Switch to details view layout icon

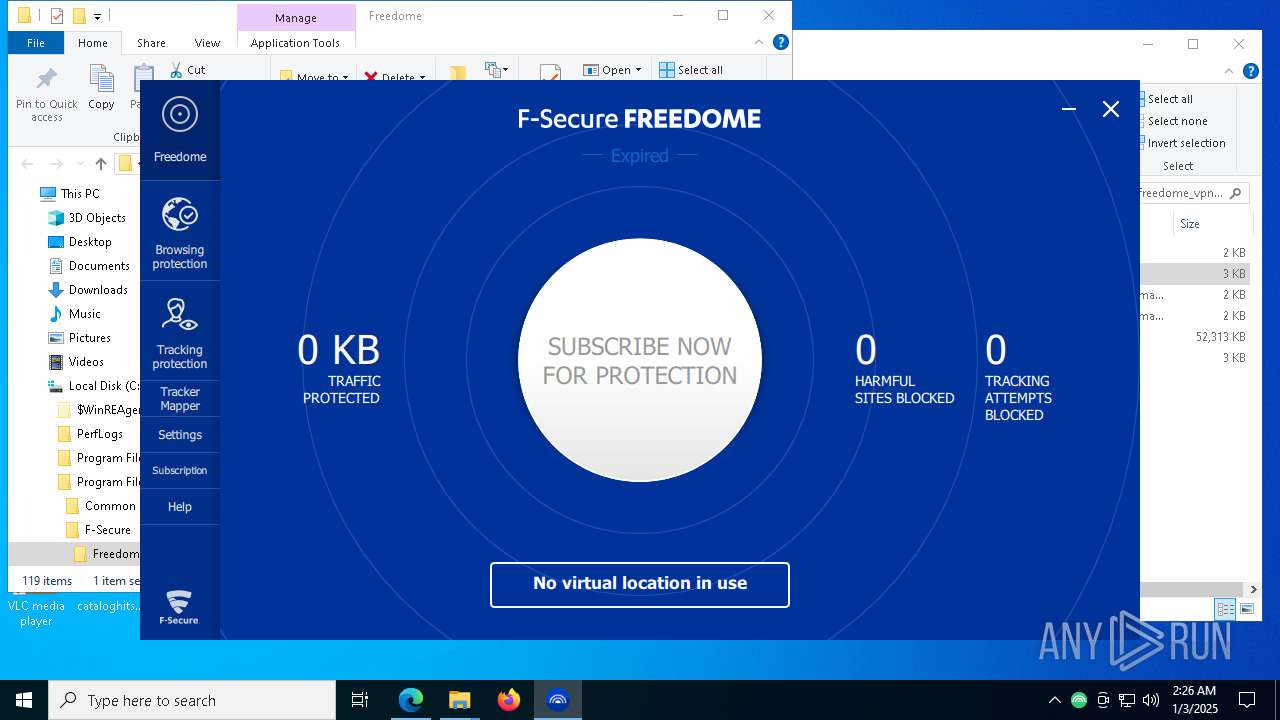point(1225,609)
